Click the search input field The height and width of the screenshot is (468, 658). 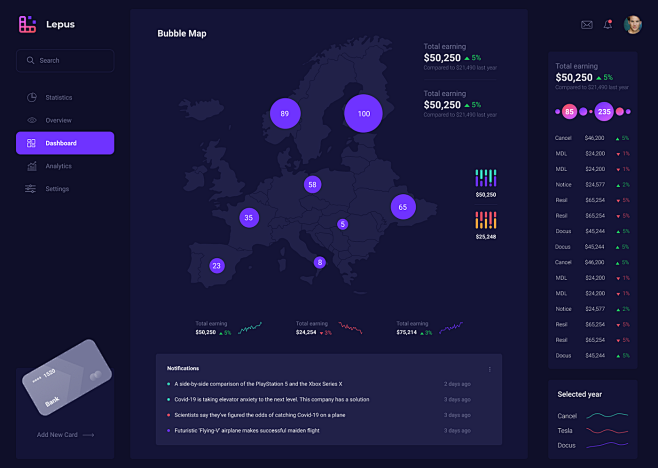65,61
